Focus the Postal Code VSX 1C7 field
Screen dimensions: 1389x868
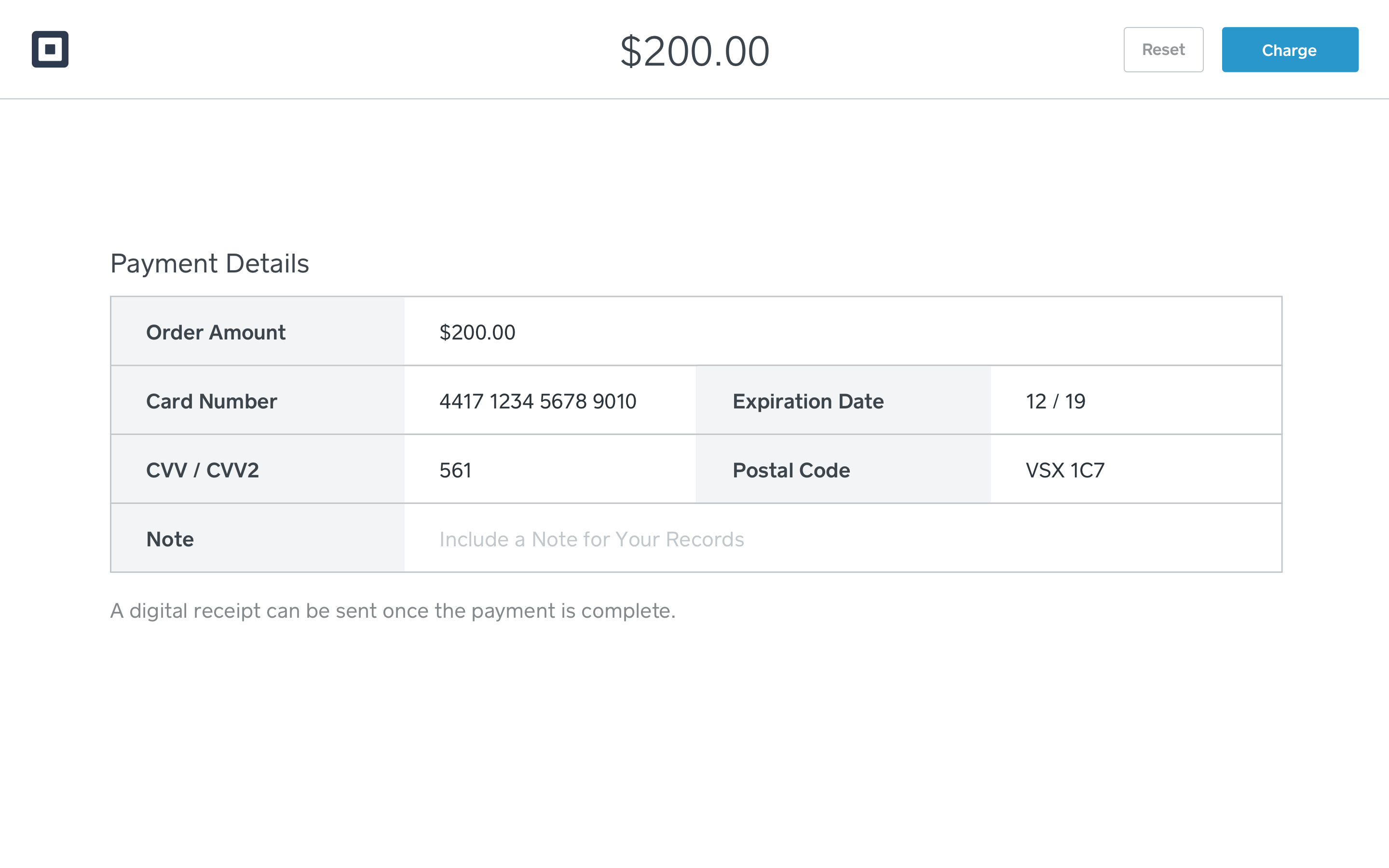pyautogui.click(x=1065, y=470)
